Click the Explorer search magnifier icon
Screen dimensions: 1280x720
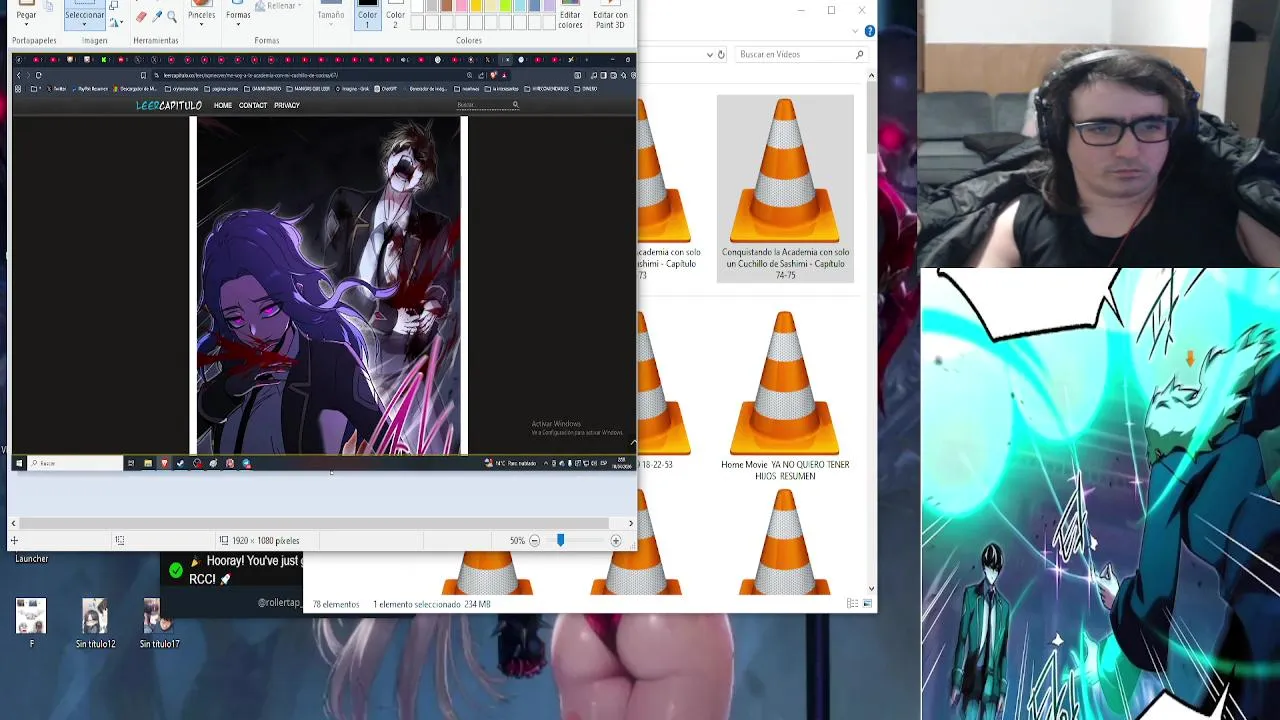coord(859,54)
